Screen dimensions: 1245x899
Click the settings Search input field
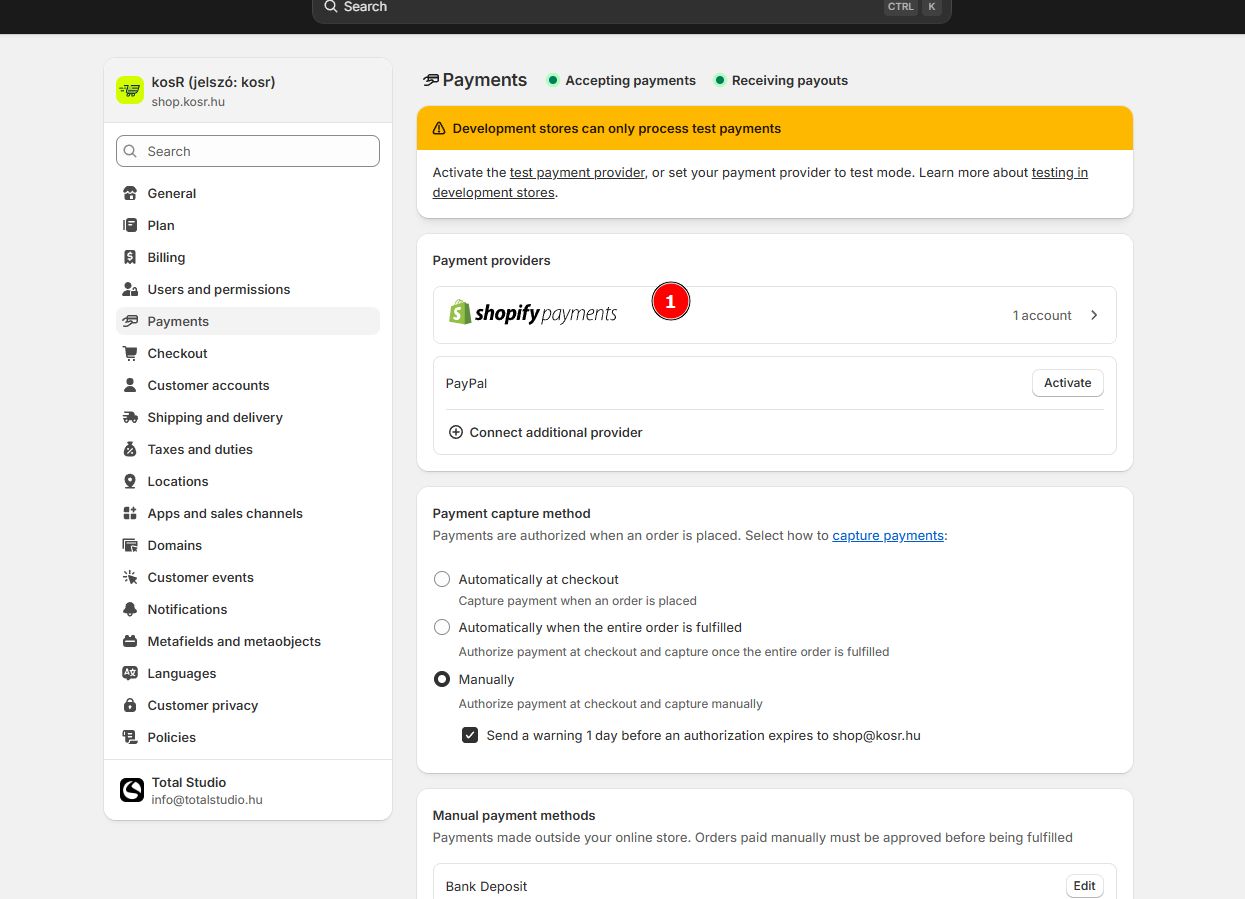coord(248,151)
